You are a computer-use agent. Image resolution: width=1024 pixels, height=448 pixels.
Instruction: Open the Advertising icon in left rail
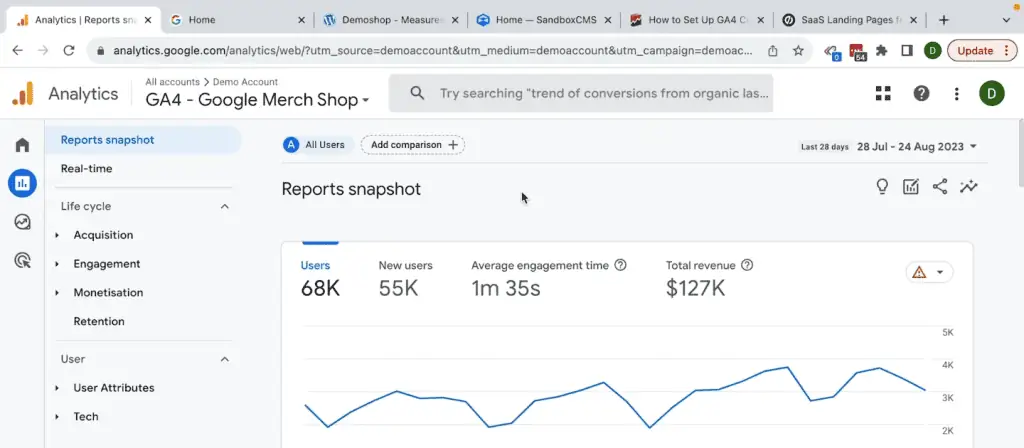point(22,261)
